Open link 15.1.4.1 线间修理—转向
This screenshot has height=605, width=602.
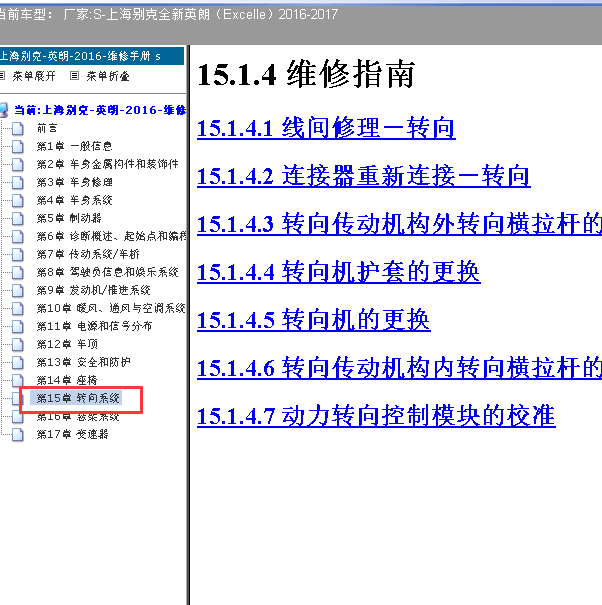coord(326,128)
